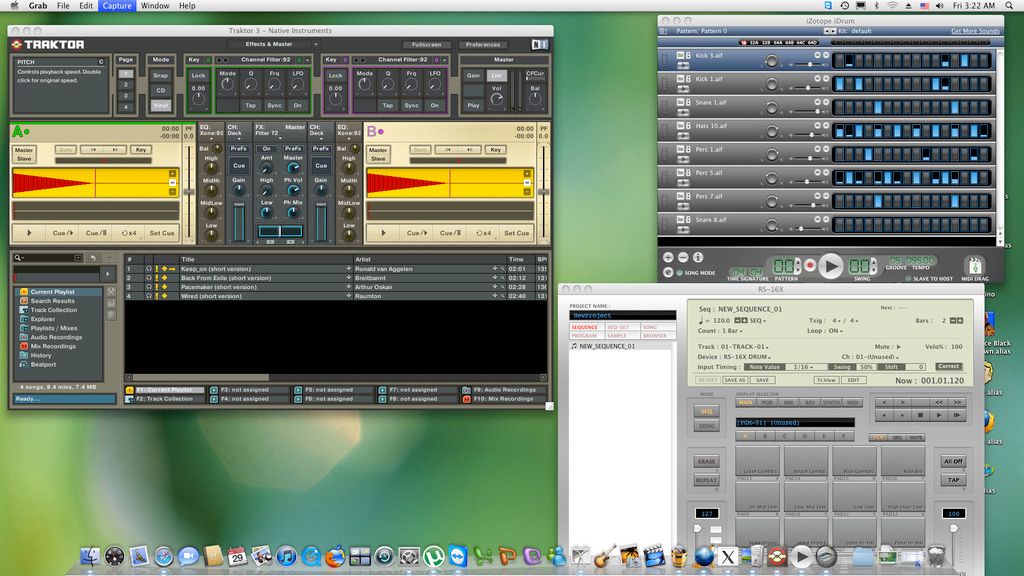The image size is (1024, 576).
Task: Open the Window menu
Action: point(155,6)
